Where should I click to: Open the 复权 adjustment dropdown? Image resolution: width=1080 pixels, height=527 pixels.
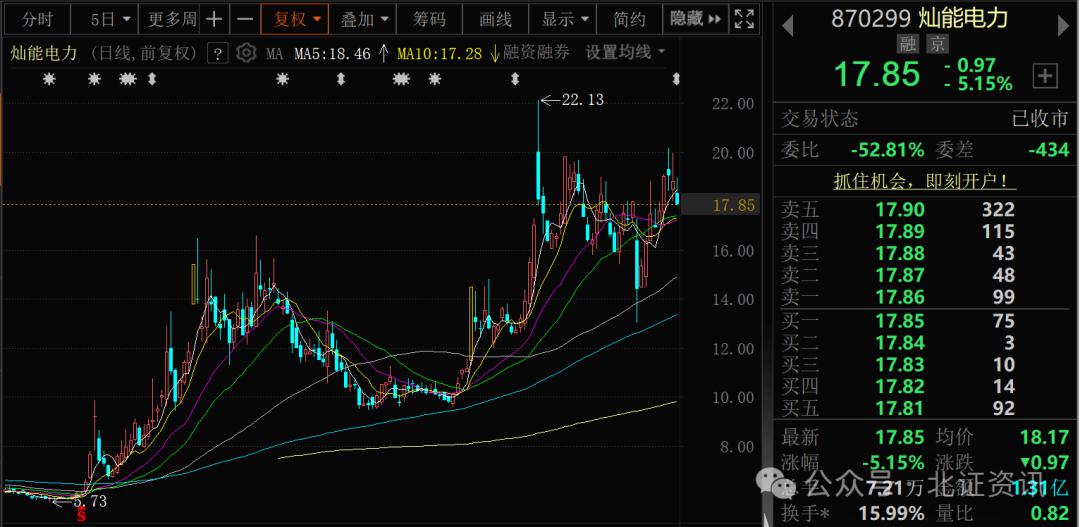[296, 19]
